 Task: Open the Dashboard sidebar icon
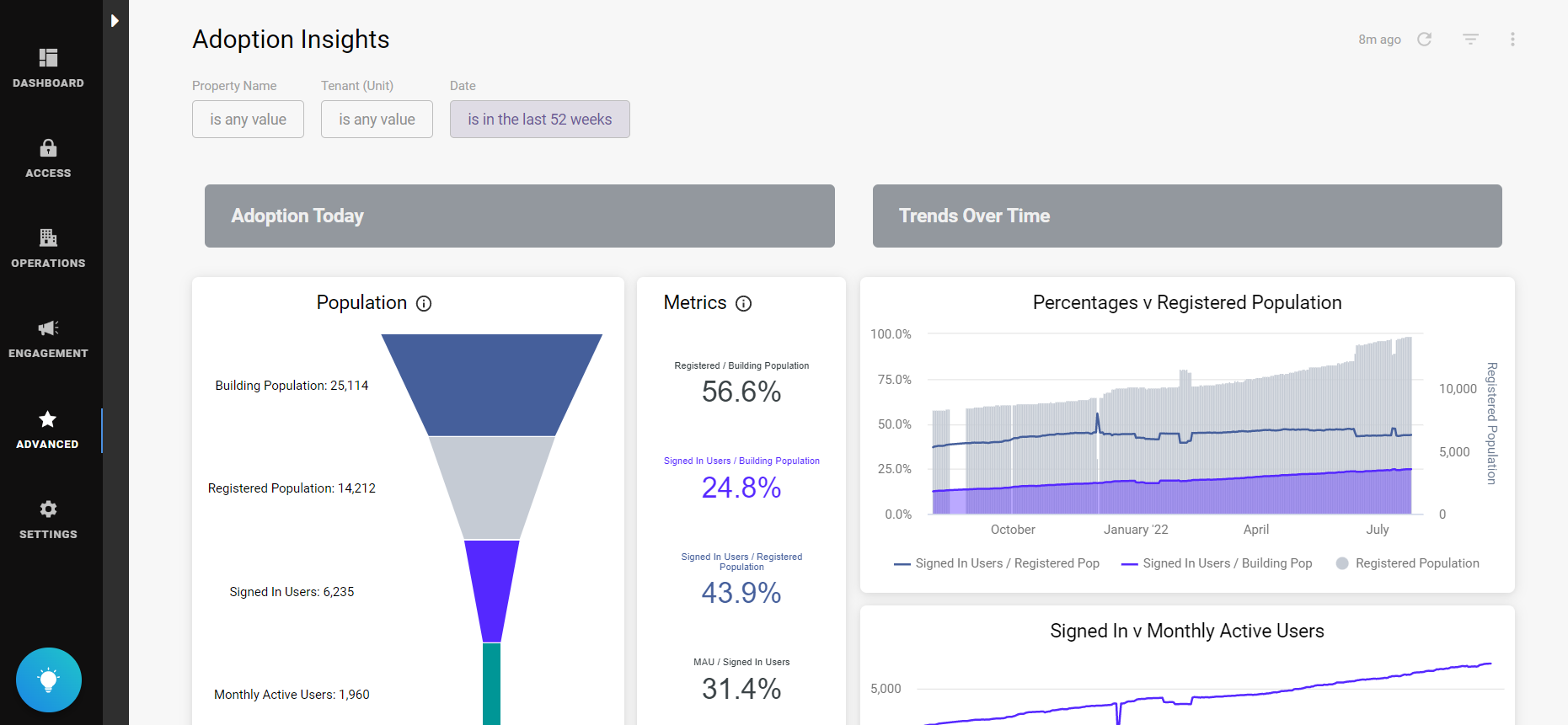click(x=48, y=58)
